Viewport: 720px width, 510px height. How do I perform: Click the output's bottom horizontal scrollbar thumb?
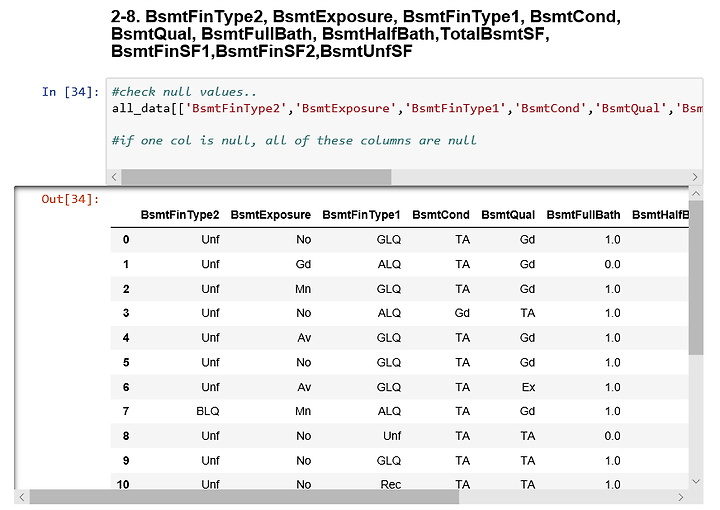(244, 497)
